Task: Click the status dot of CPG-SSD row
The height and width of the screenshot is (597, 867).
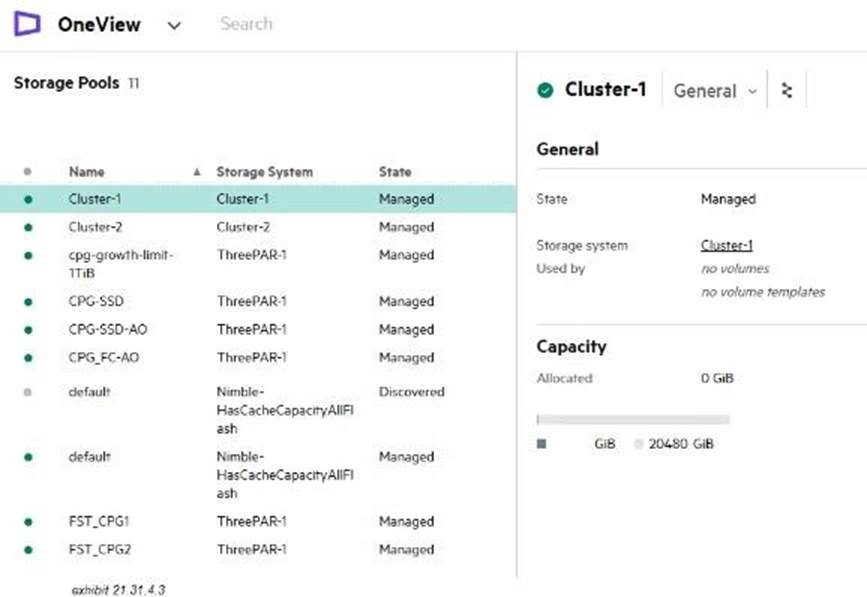Action: [x=28, y=302]
